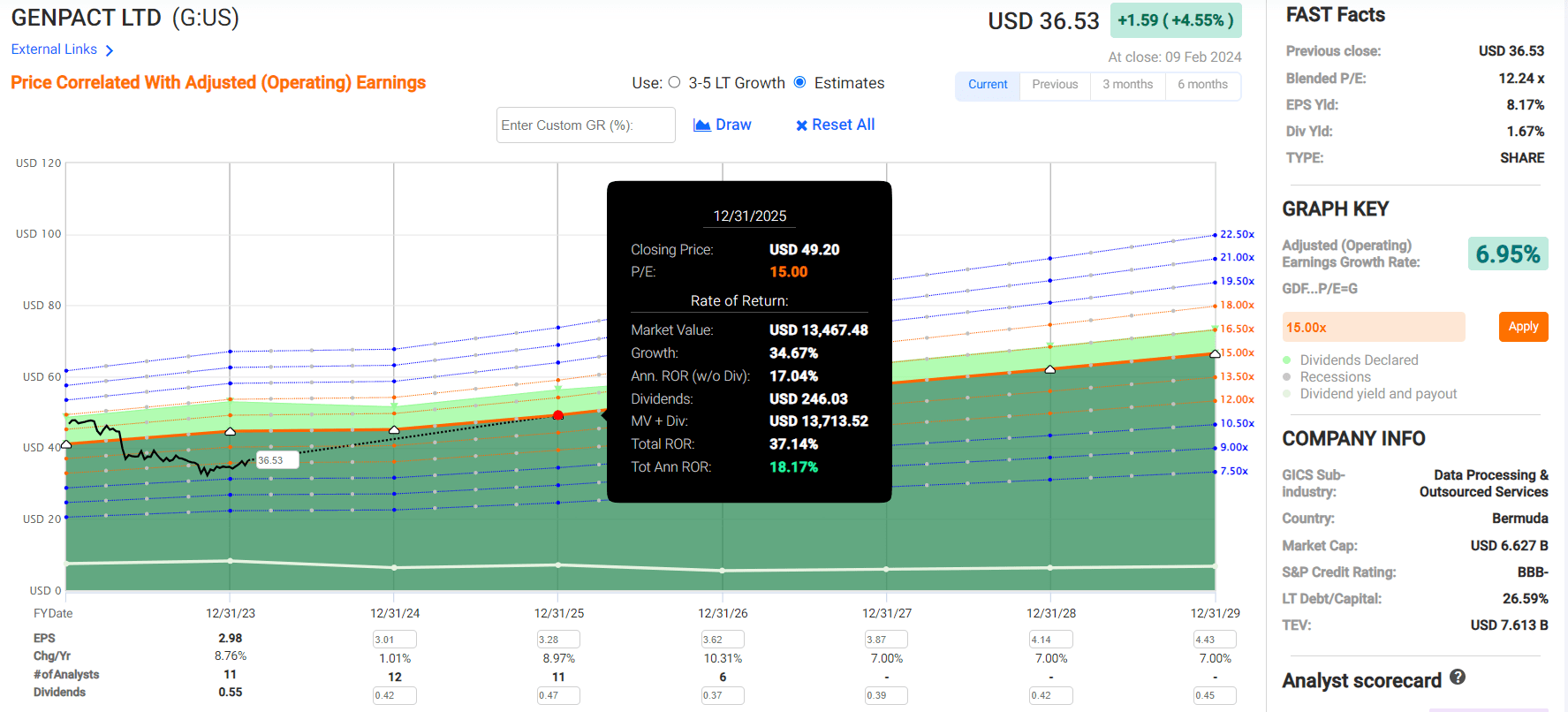
Task: Click the 12/31/26 axis date label
Action: tap(723, 613)
